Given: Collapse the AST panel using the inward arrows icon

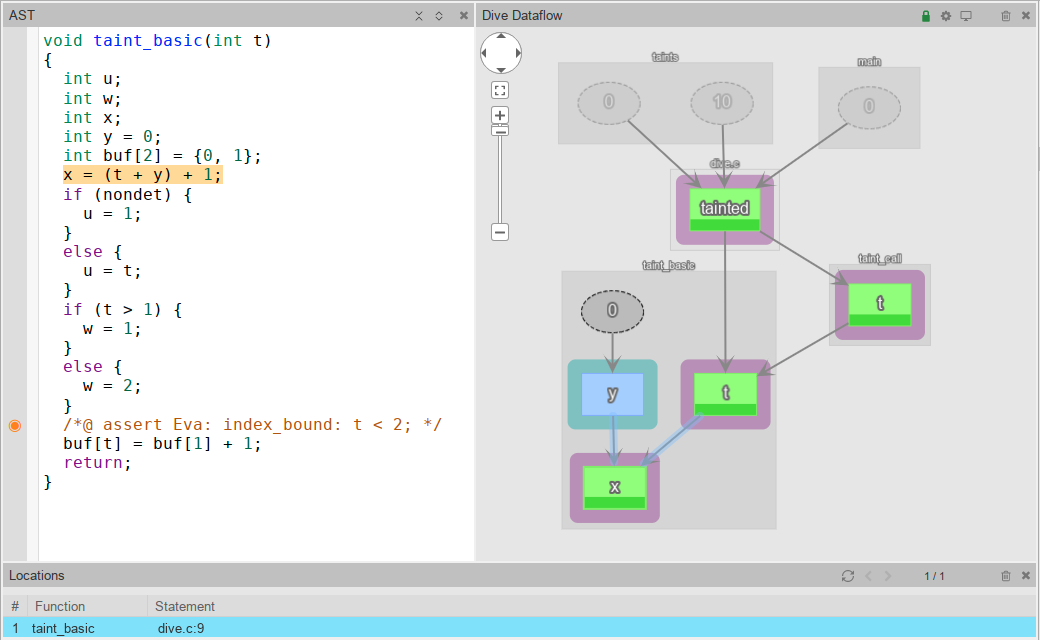Looking at the screenshot, I should tap(419, 16).
